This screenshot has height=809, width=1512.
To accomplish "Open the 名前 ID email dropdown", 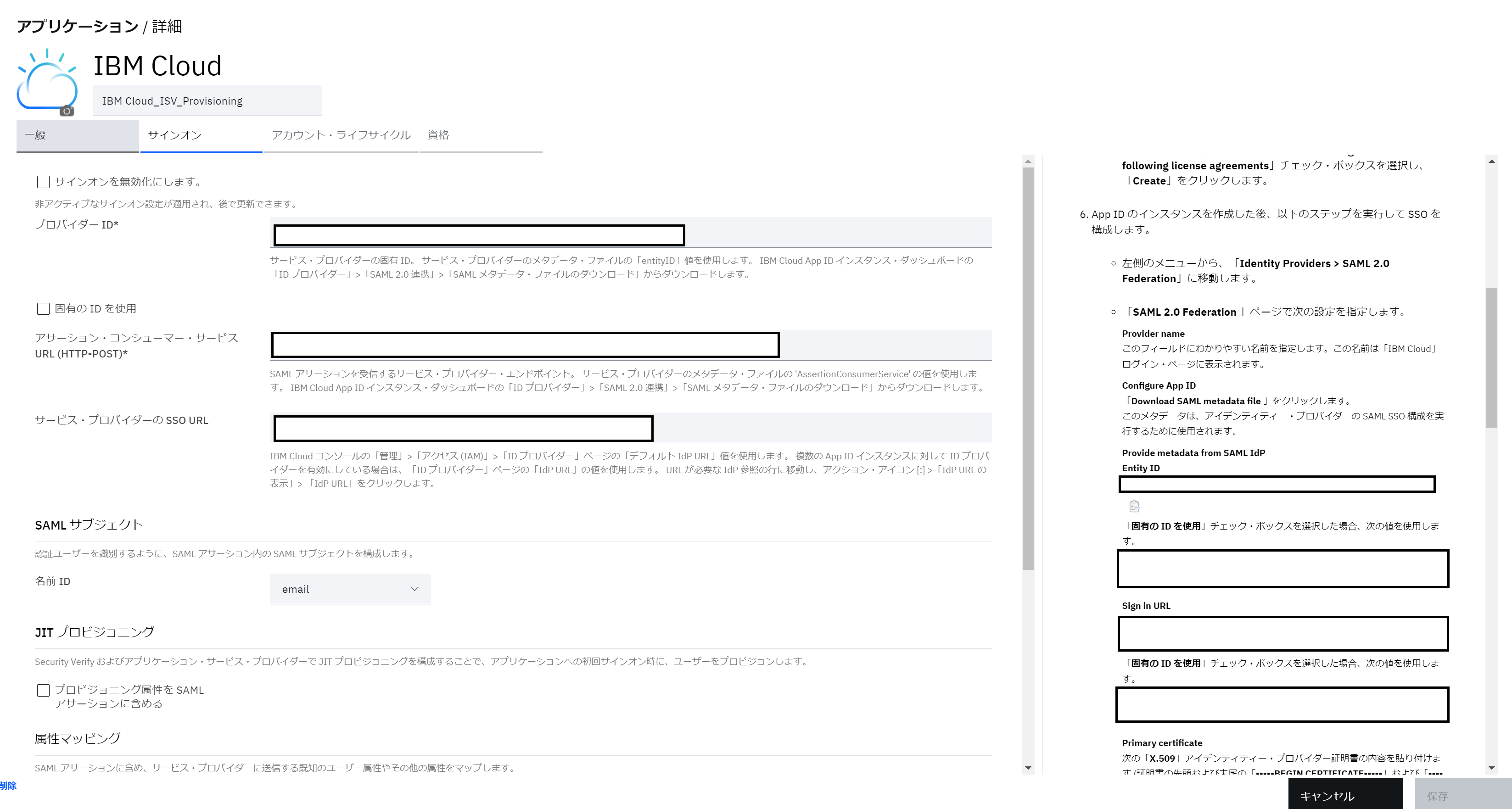I will 350,589.
